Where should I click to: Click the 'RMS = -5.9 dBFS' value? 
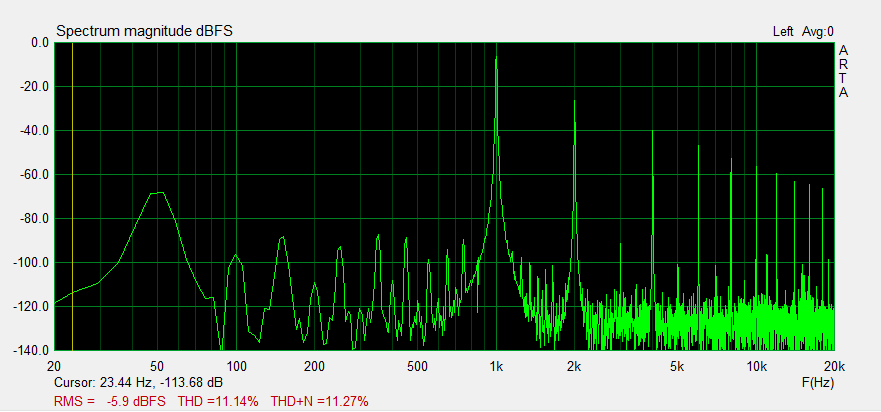[110, 401]
